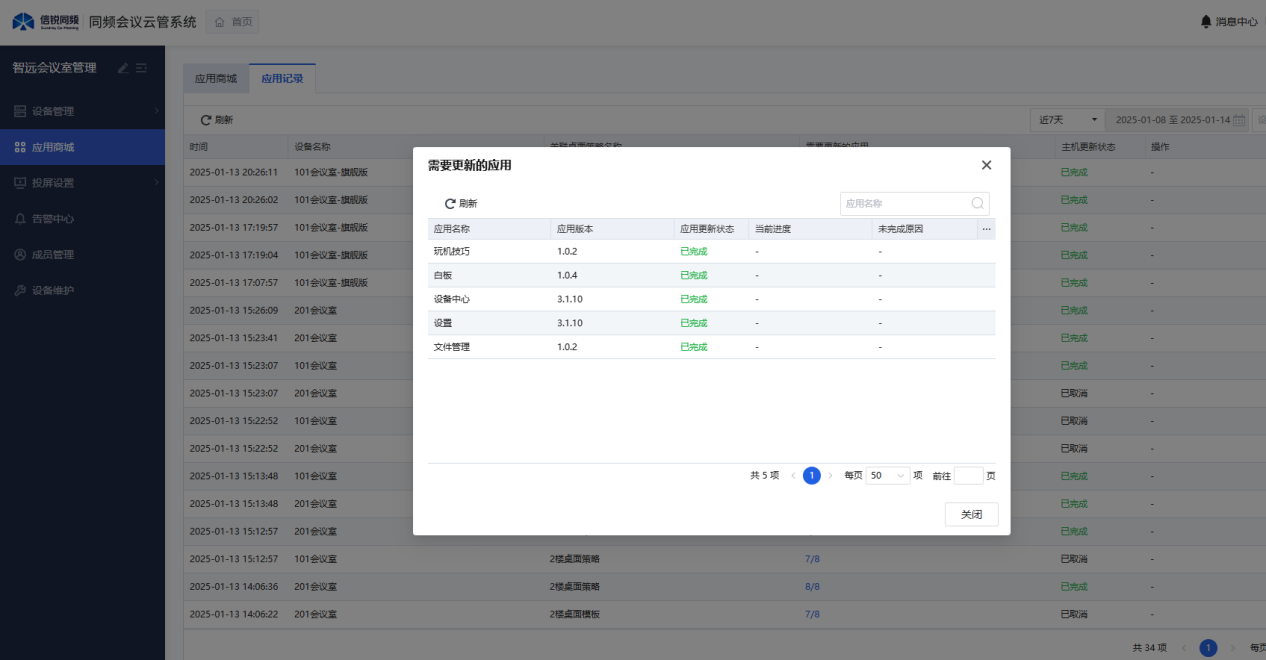Screen dimensions: 1266x660
Task: Open the 成员管理 sidebar item
Action: (52, 255)
